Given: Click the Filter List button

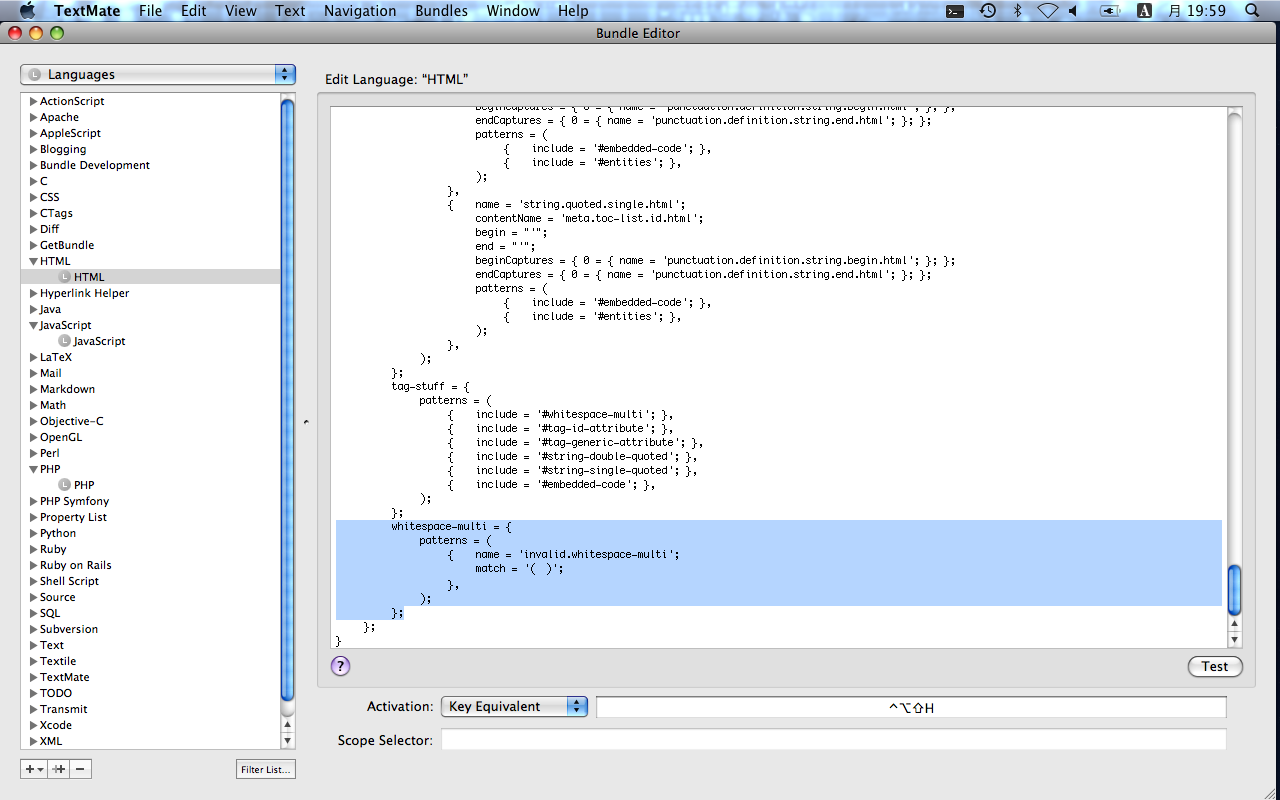Looking at the screenshot, I should point(266,769).
